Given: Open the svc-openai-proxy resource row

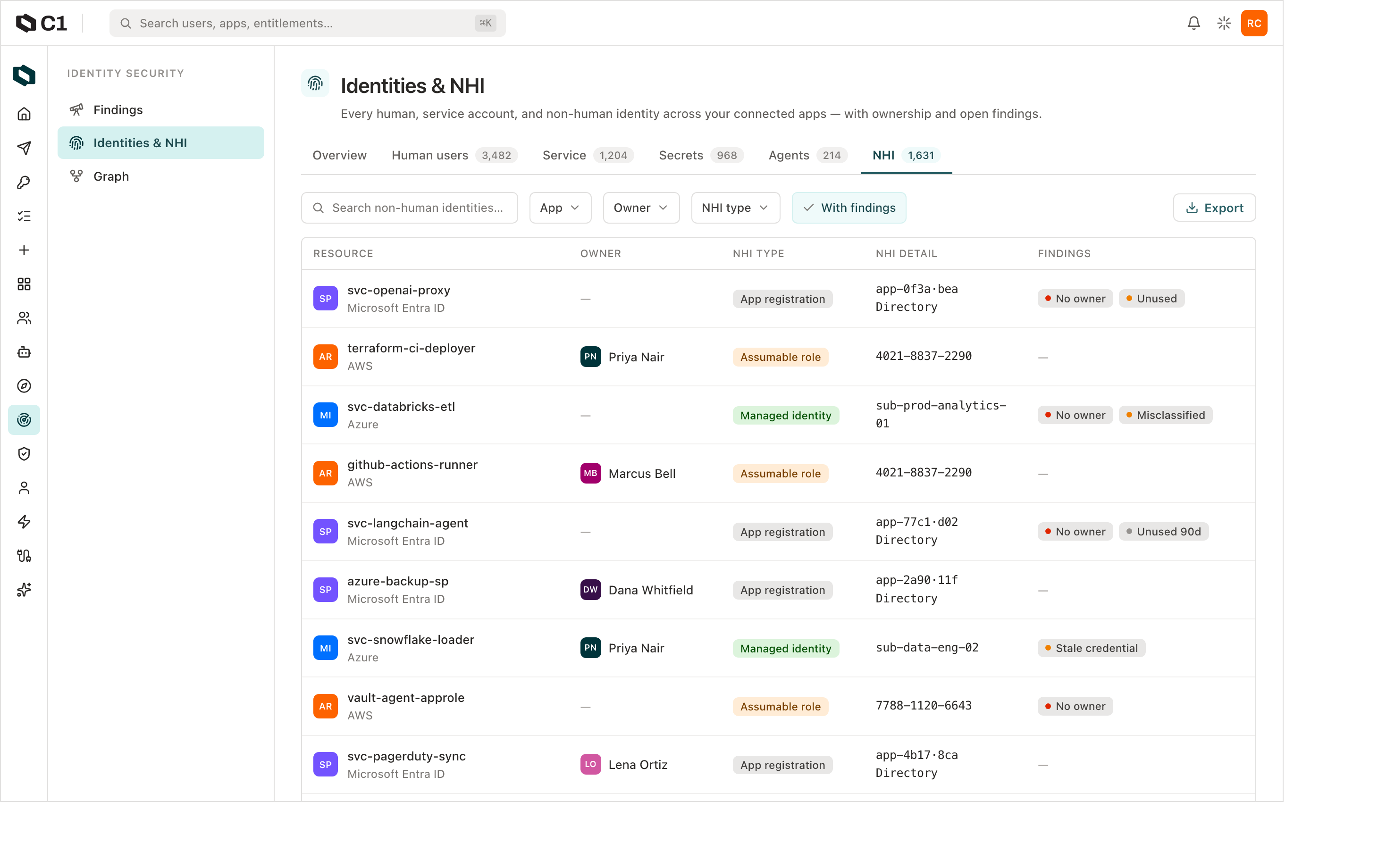Looking at the screenshot, I should 778,299.
